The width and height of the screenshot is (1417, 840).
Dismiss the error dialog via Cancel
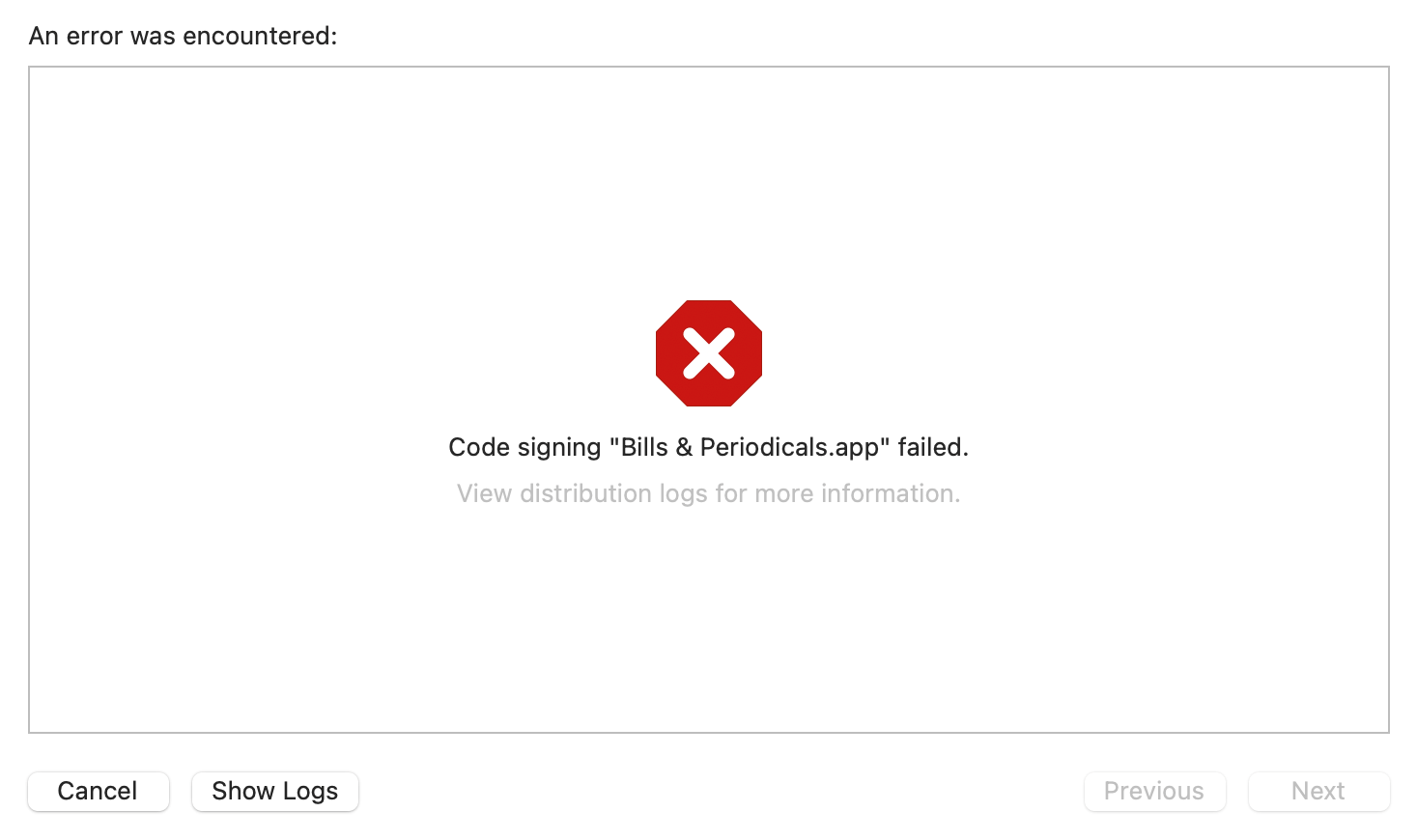click(98, 791)
